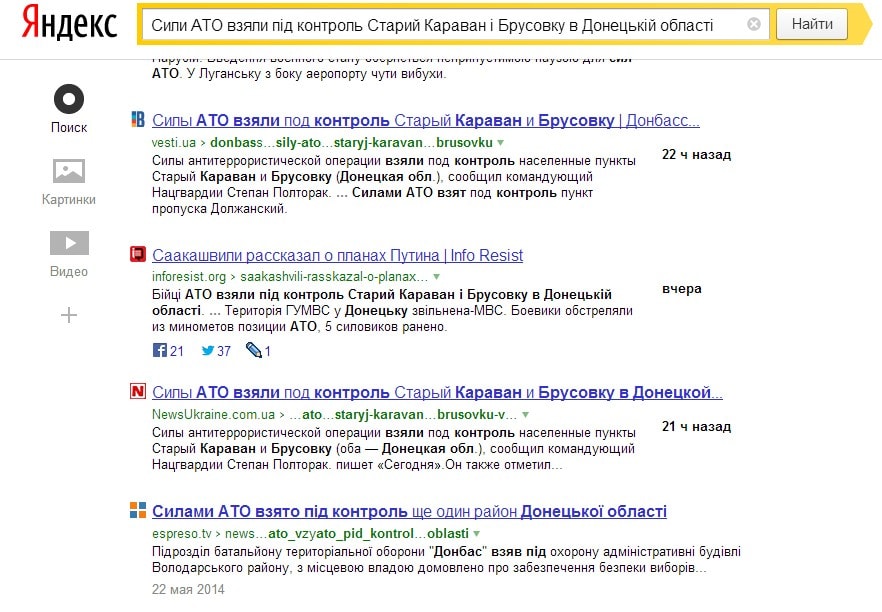Click into the search query field

(x=440, y=25)
